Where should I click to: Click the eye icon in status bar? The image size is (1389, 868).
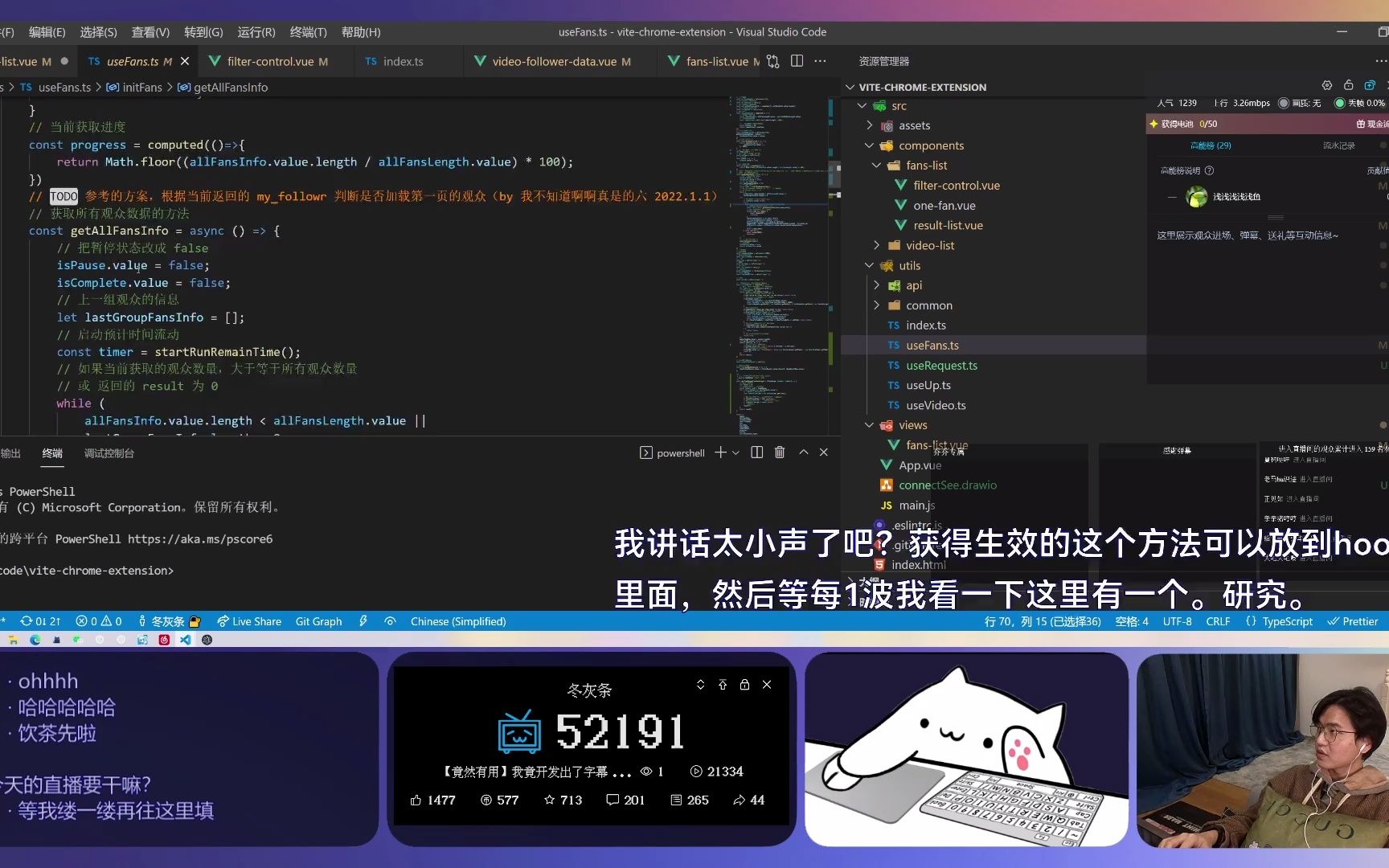point(390,621)
